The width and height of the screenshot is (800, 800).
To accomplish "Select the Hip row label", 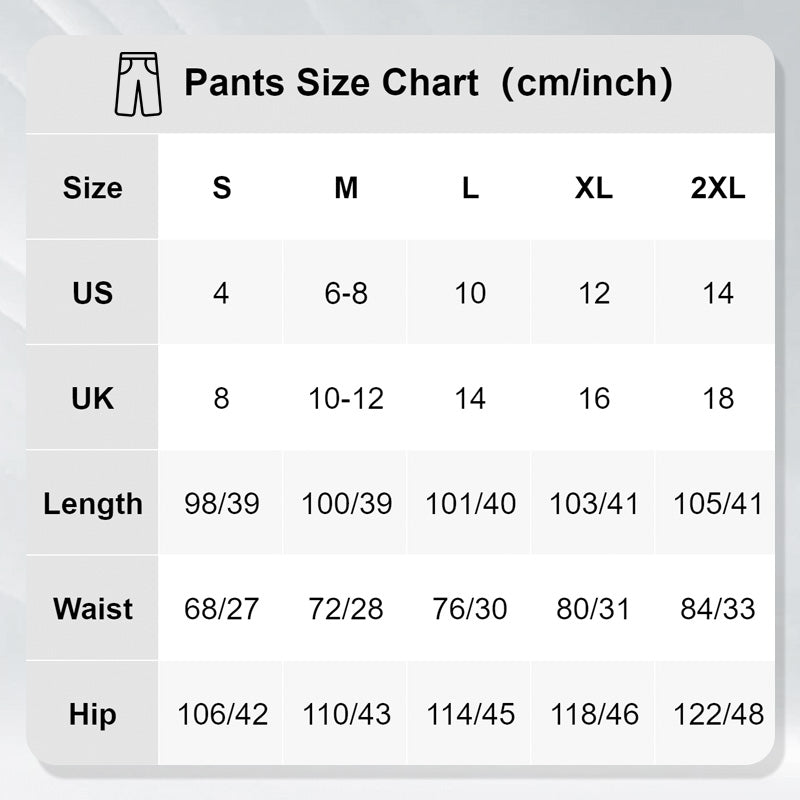I will coord(92,714).
